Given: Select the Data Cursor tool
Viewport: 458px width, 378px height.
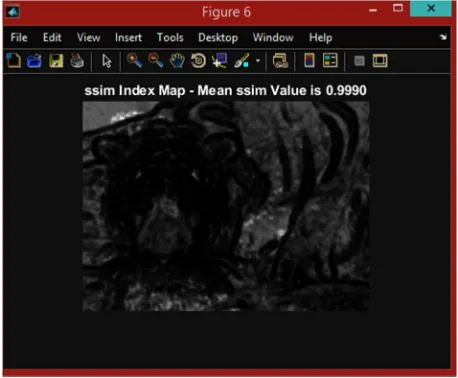Looking at the screenshot, I should (219, 61).
